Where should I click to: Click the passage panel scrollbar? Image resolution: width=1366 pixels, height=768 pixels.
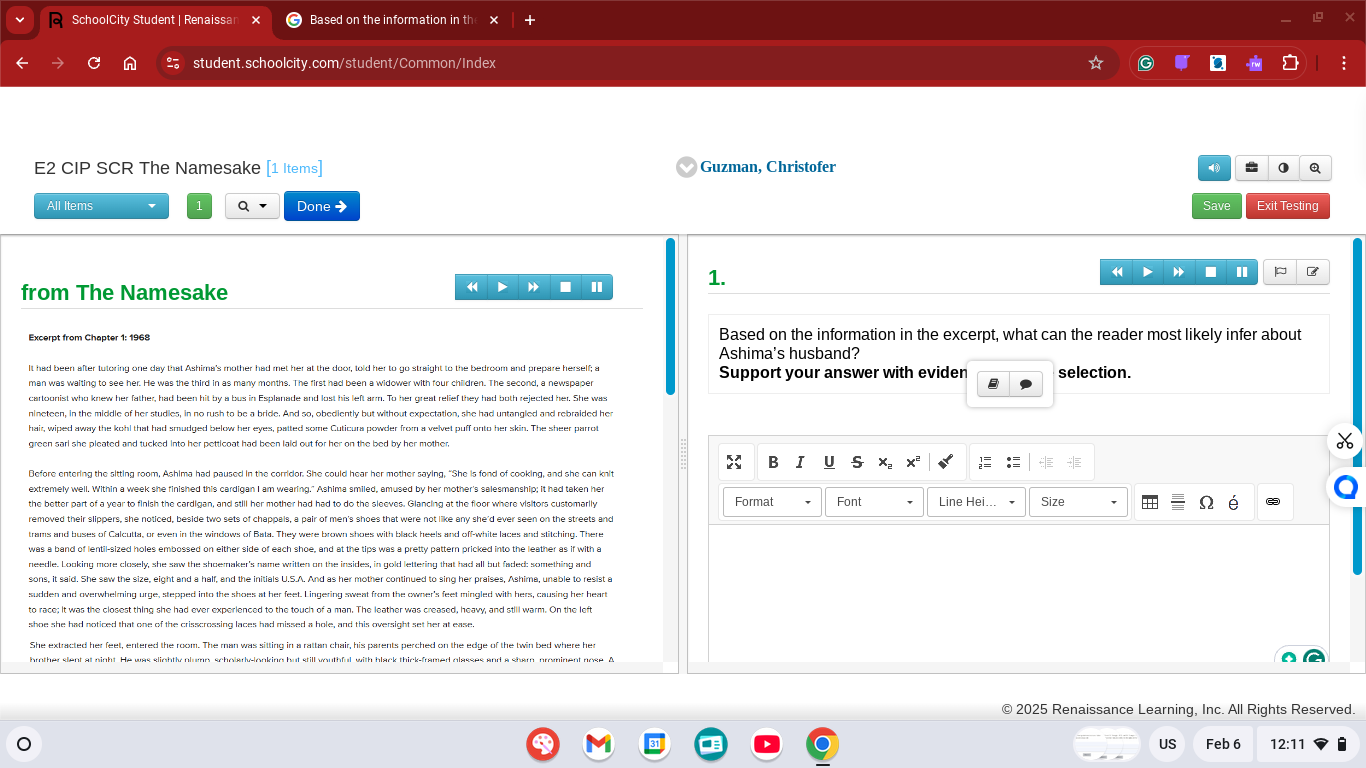tap(671, 316)
